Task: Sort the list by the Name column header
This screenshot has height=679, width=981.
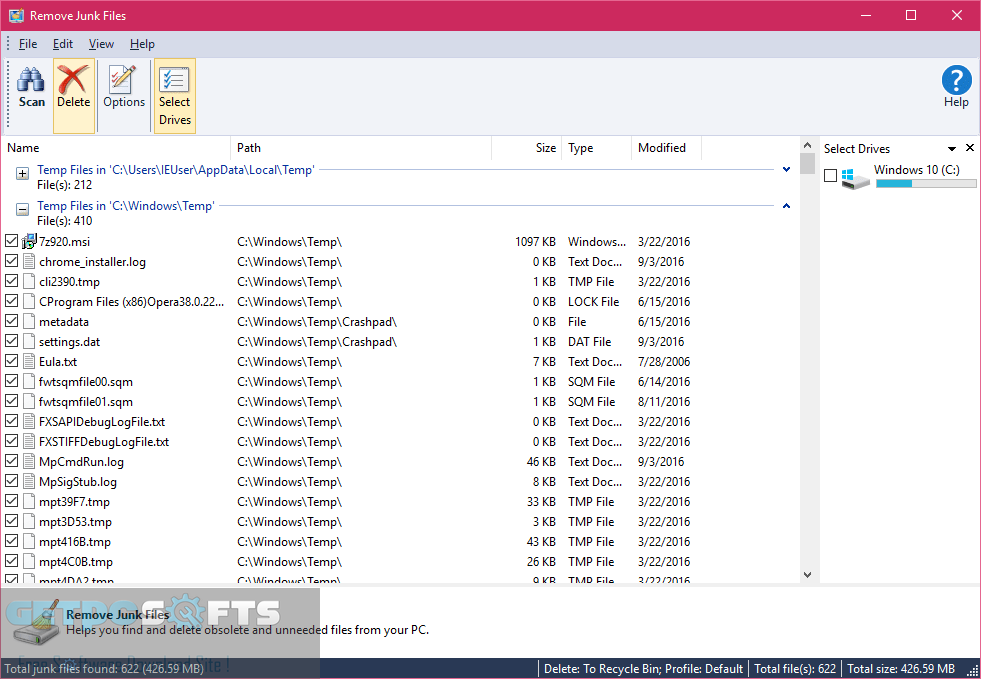Action: (116, 148)
